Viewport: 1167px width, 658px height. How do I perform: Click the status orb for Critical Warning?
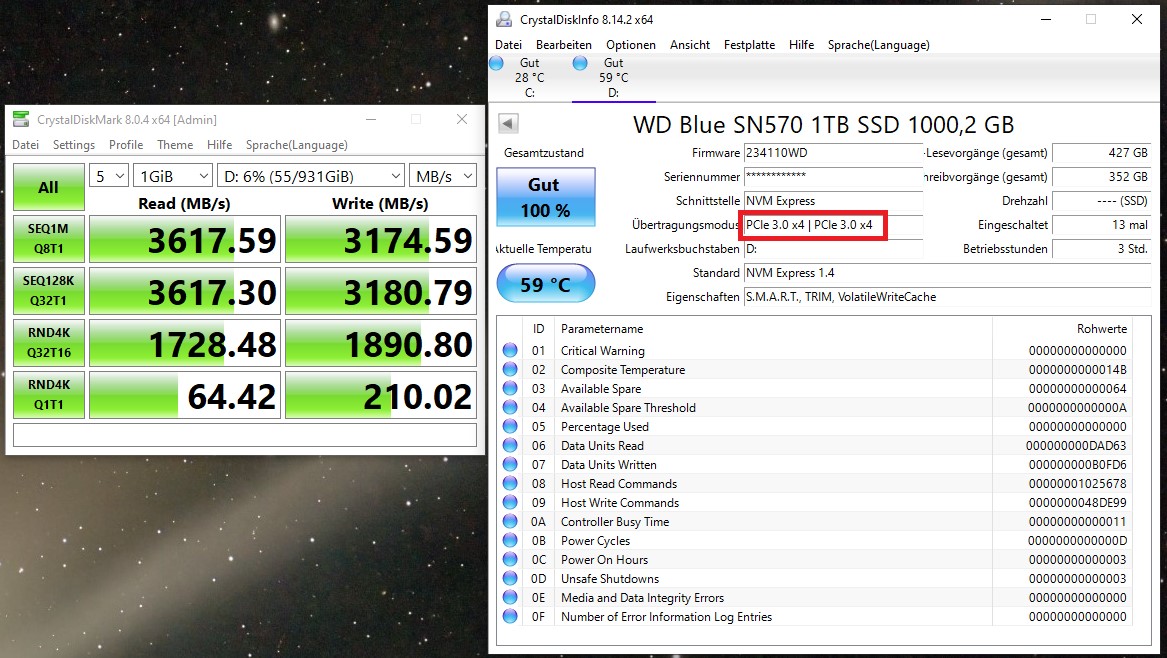[x=510, y=351]
